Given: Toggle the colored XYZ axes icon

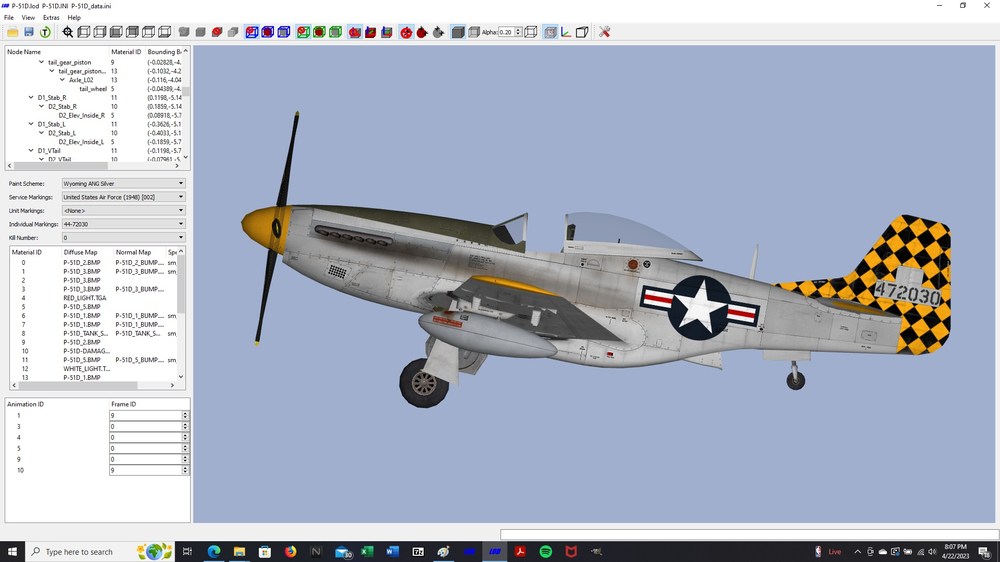Looking at the screenshot, I should (566, 32).
